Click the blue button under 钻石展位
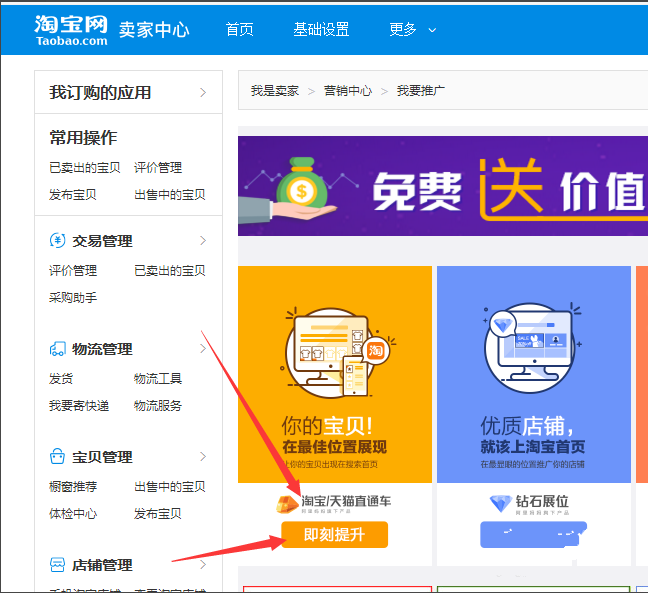Screen dimensions: 648x593 pos(534,534)
